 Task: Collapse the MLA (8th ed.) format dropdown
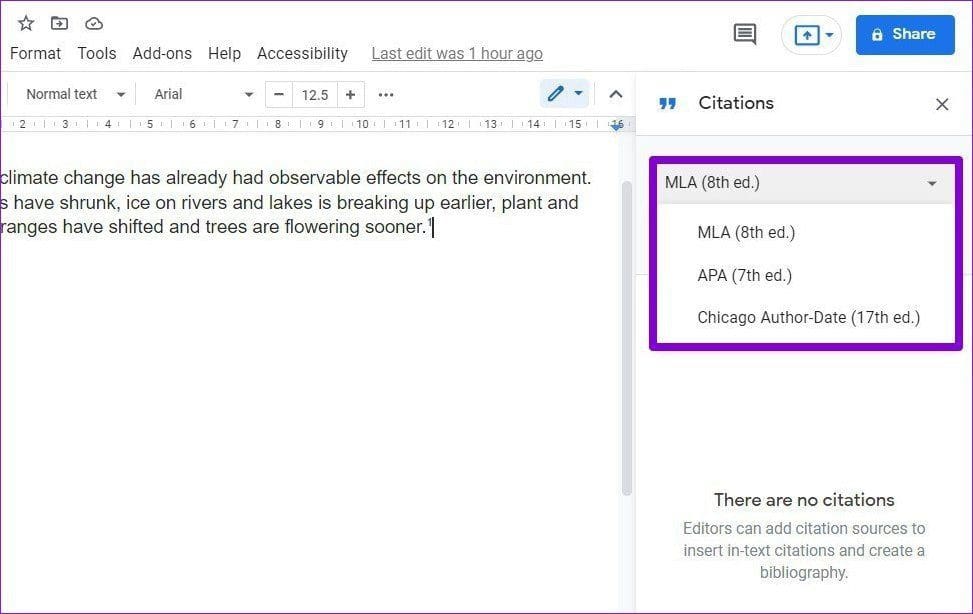[x=805, y=183]
